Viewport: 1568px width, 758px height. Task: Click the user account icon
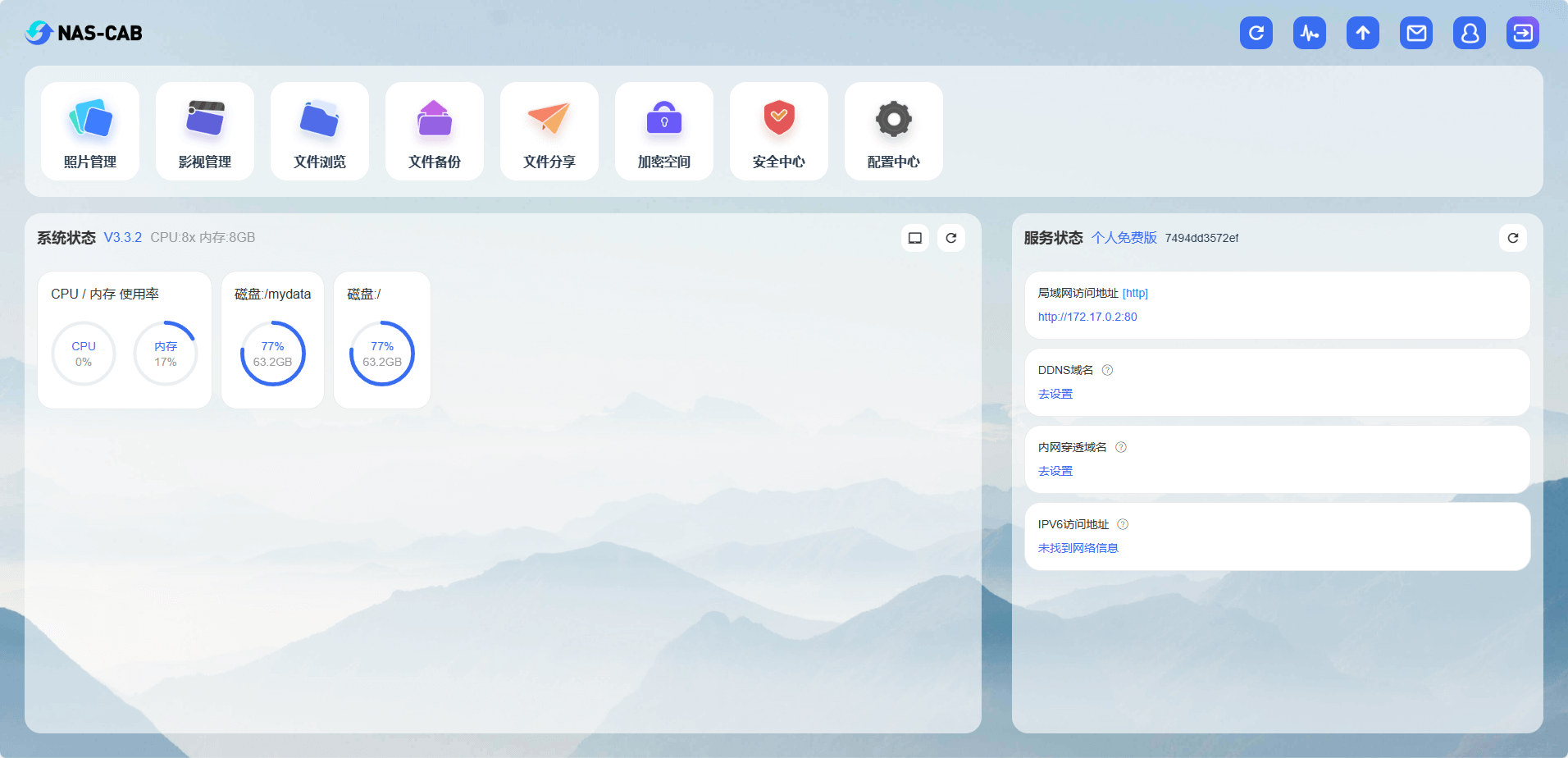click(x=1469, y=33)
